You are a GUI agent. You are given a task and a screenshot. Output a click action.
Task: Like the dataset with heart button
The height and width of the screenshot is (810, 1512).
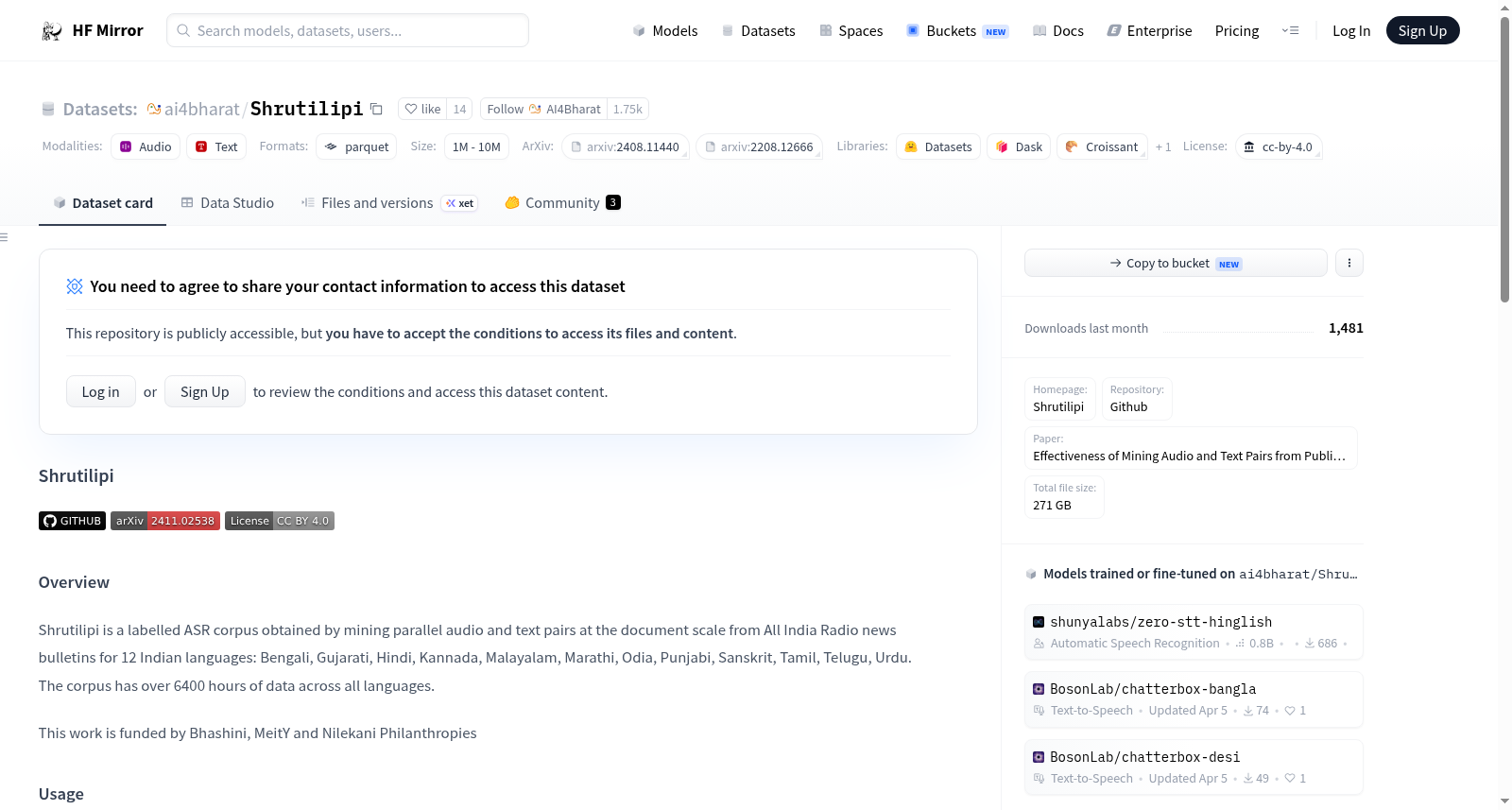[422, 109]
